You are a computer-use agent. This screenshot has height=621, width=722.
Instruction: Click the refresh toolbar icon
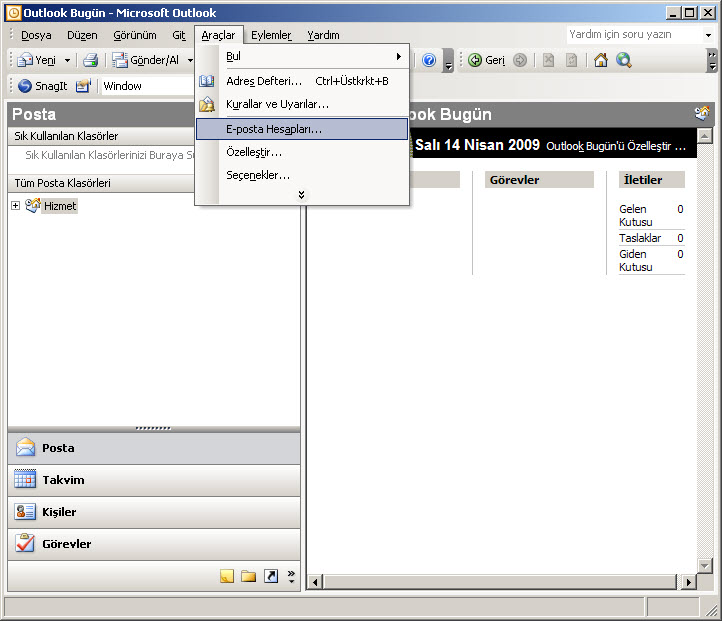(x=571, y=60)
